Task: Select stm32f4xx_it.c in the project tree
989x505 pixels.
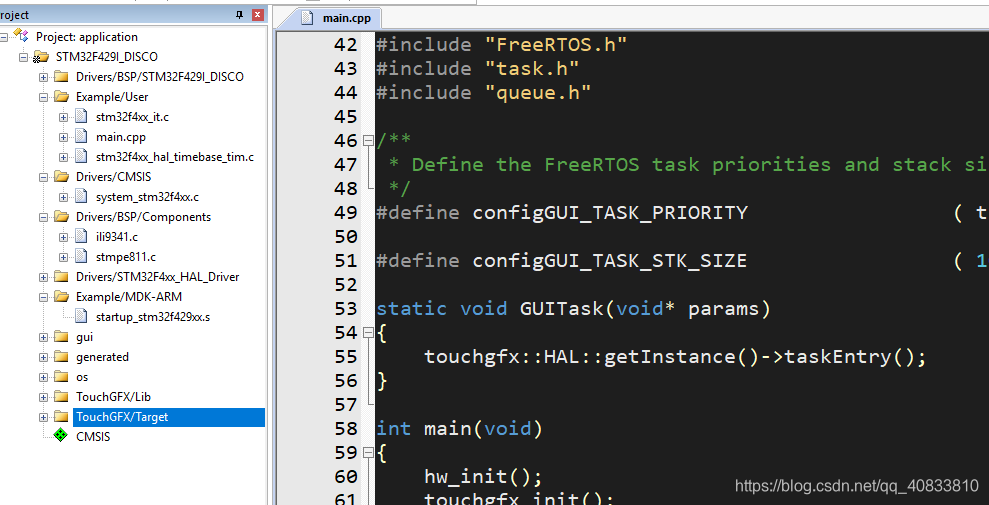Action: pos(132,117)
